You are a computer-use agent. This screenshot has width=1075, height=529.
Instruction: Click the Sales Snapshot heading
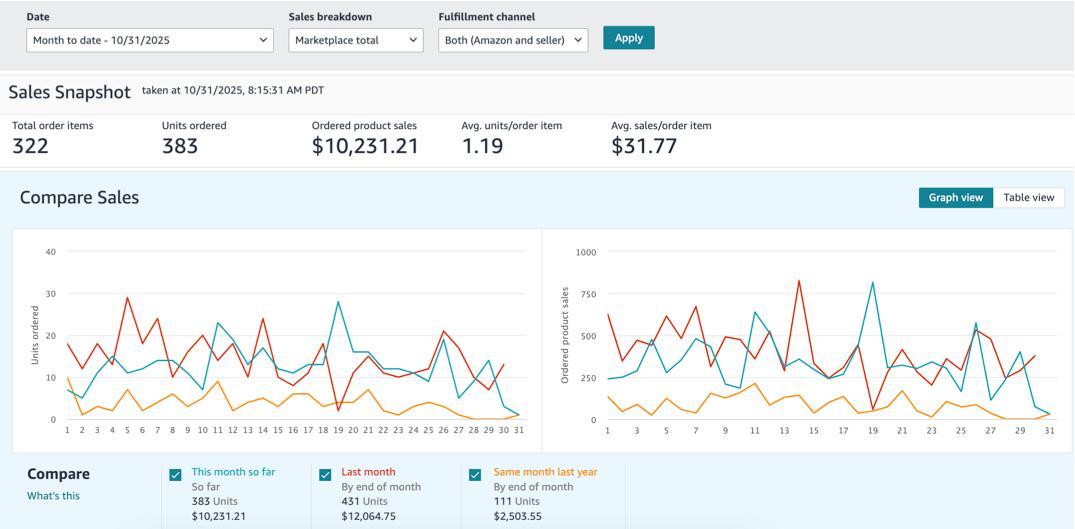click(x=69, y=92)
